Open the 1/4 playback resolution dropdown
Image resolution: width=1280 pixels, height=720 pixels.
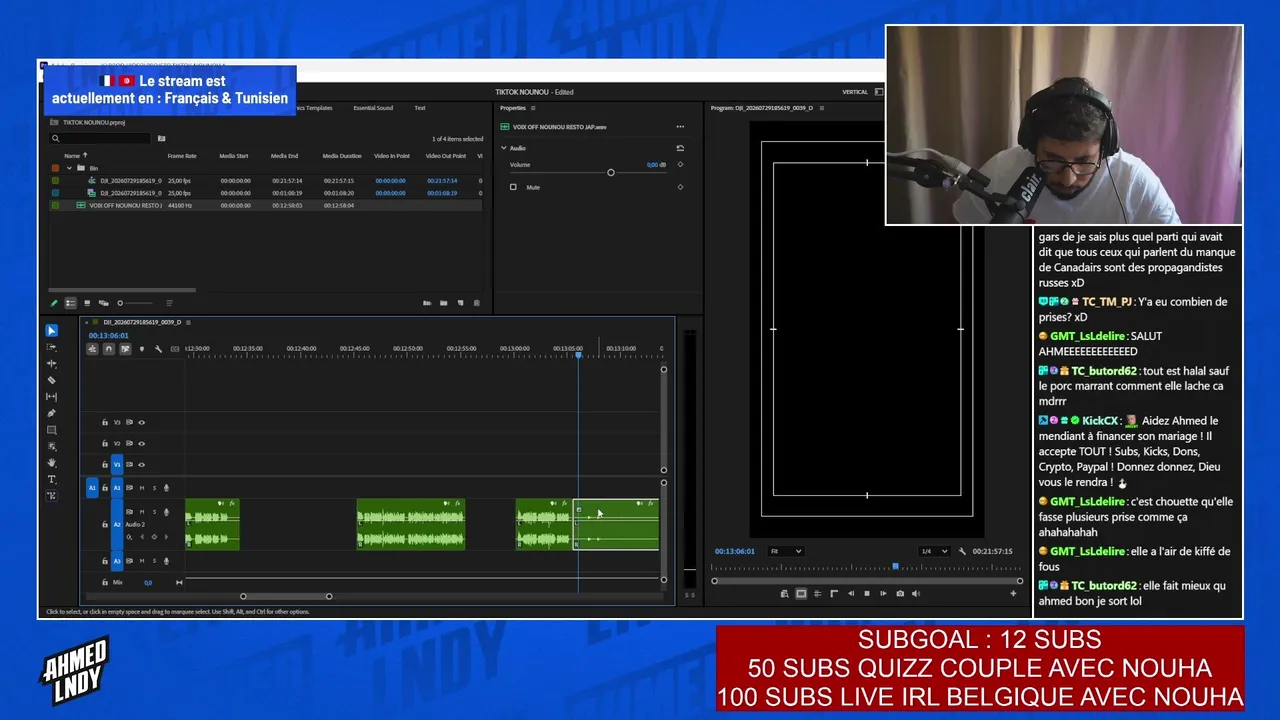[933, 551]
